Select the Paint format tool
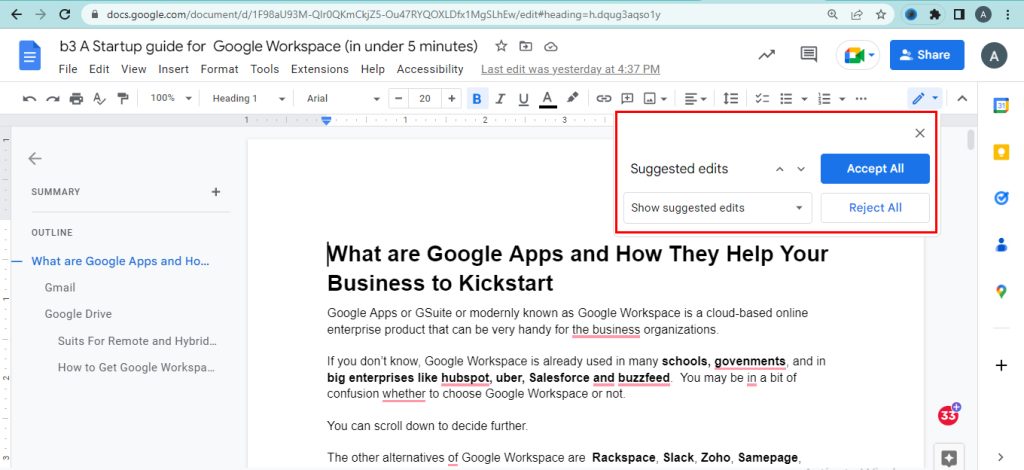The height and width of the screenshot is (470, 1024). [123, 99]
